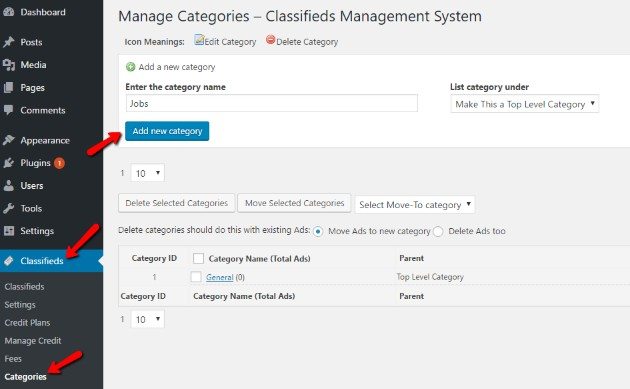Open the Posts menu item
The width and height of the screenshot is (630, 389).
(31, 42)
